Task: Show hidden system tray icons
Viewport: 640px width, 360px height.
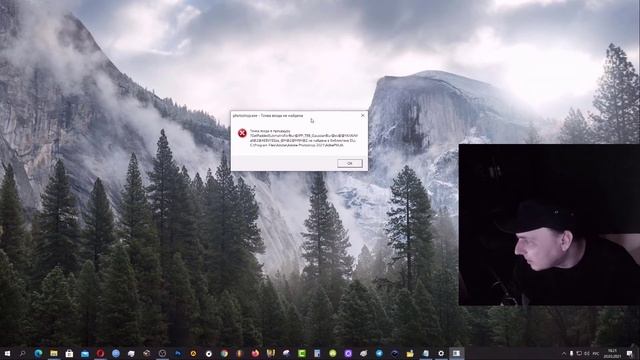Action: [564, 353]
